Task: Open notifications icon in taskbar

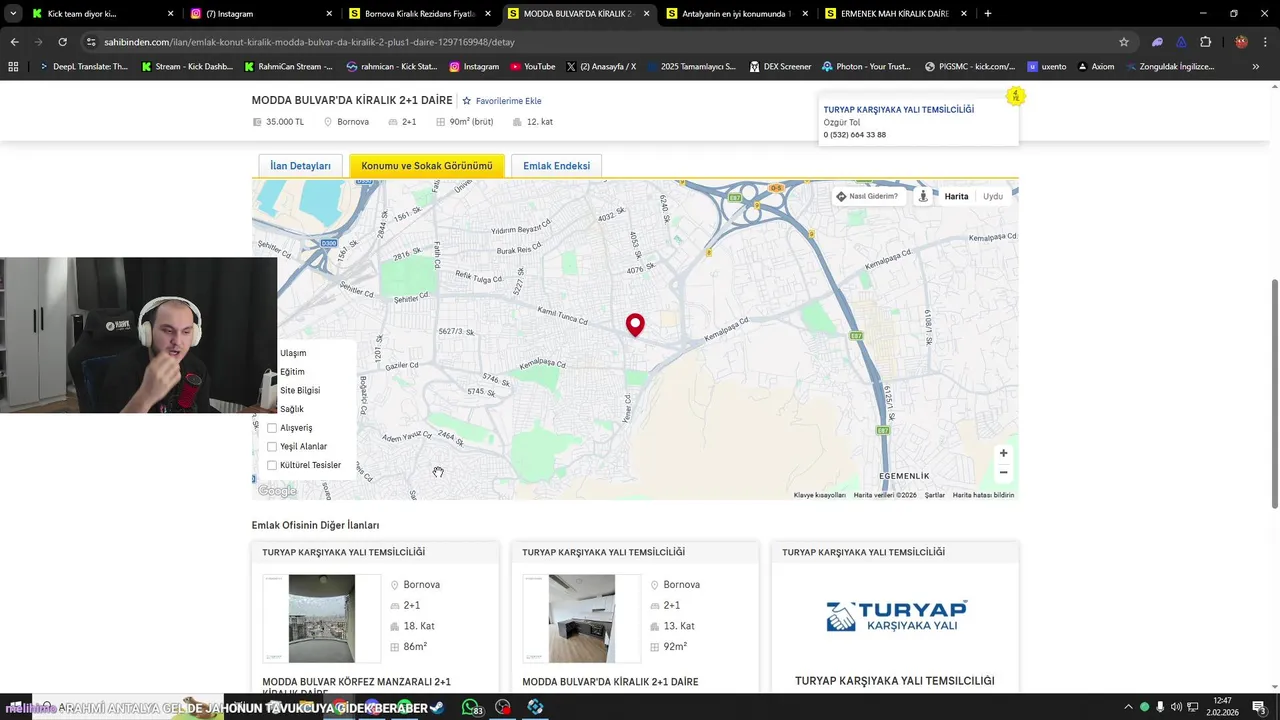Action: pyautogui.click(x=1258, y=707)
